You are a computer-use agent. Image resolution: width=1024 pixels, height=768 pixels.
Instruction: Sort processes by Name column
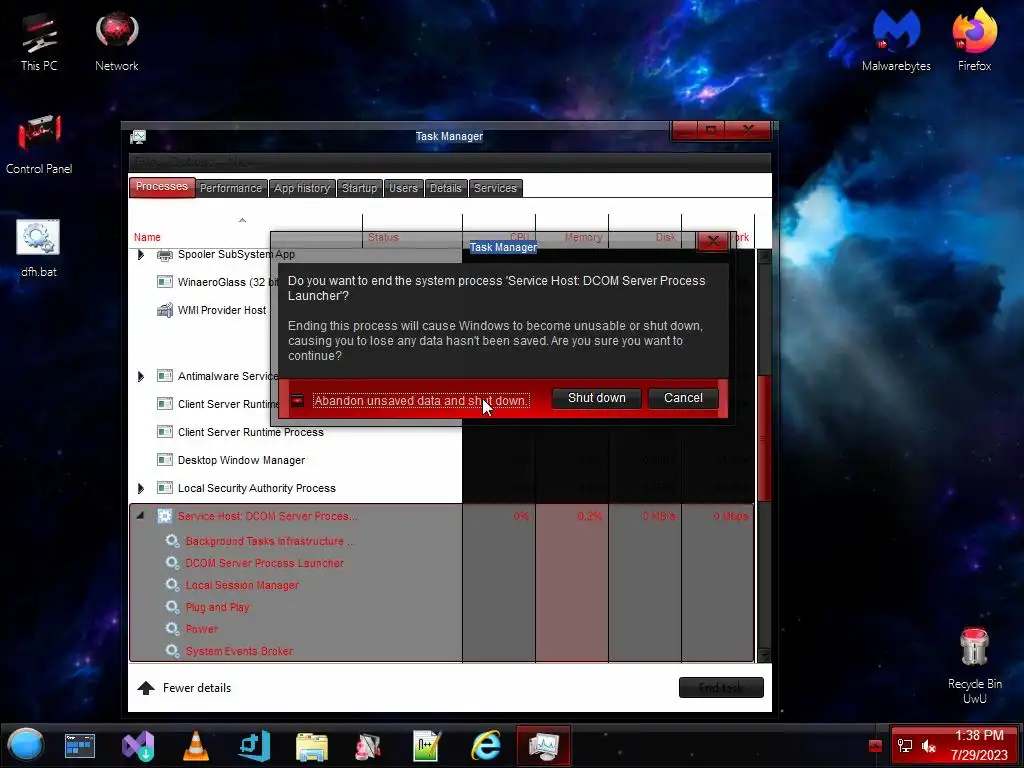(147, 237)
